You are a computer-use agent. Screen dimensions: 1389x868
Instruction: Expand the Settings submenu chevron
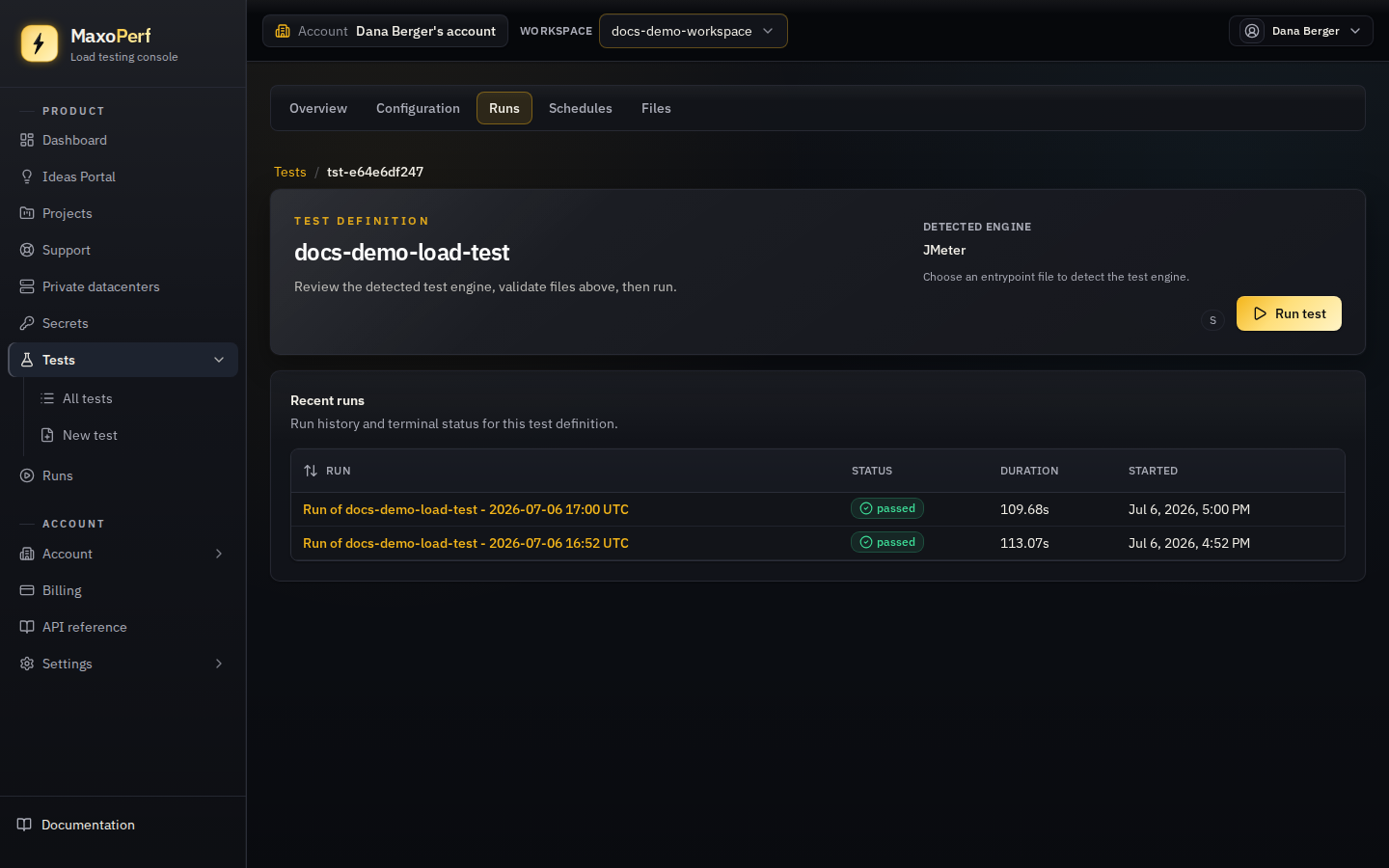coord(219,664)
